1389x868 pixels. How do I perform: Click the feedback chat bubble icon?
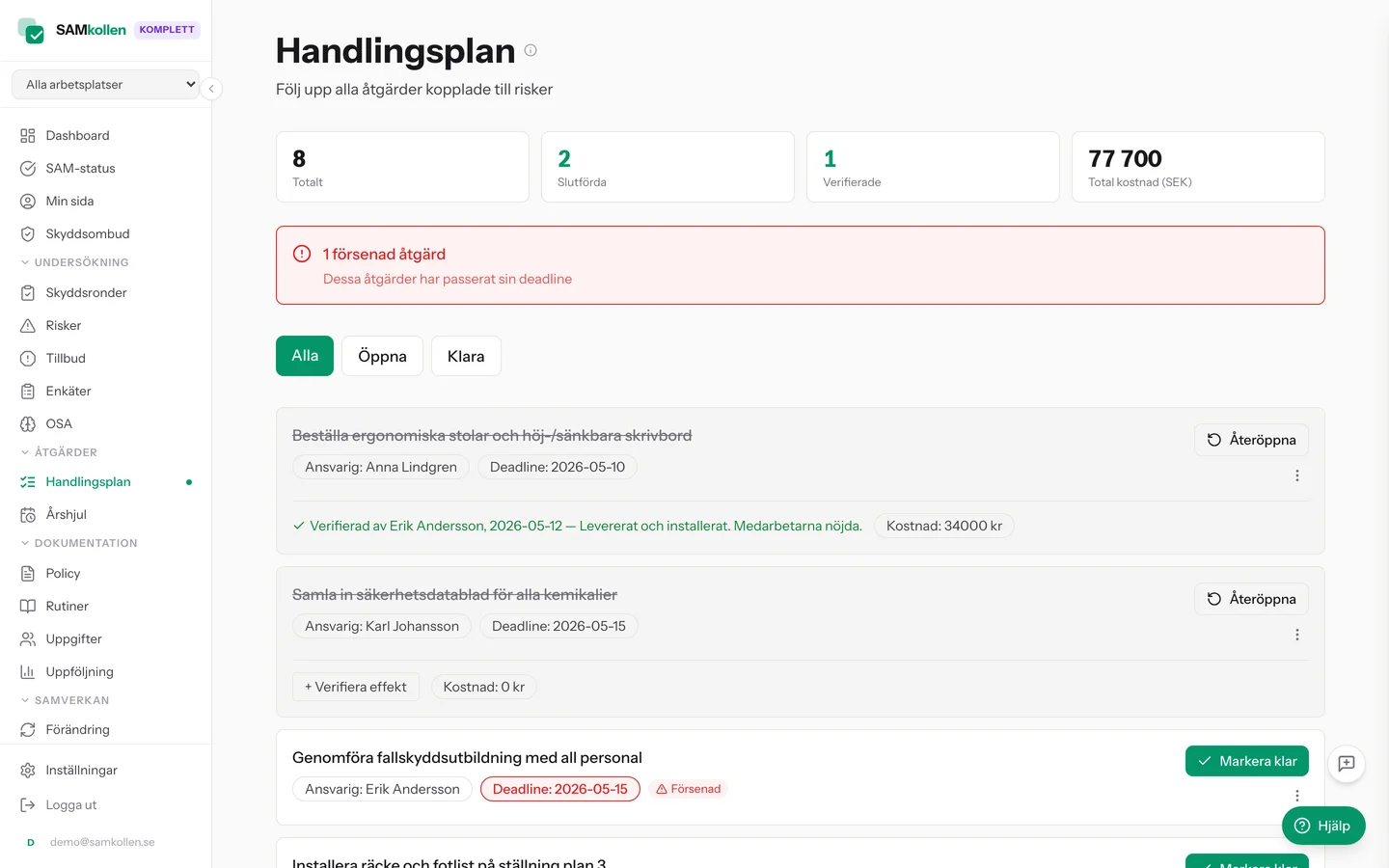1347,764
